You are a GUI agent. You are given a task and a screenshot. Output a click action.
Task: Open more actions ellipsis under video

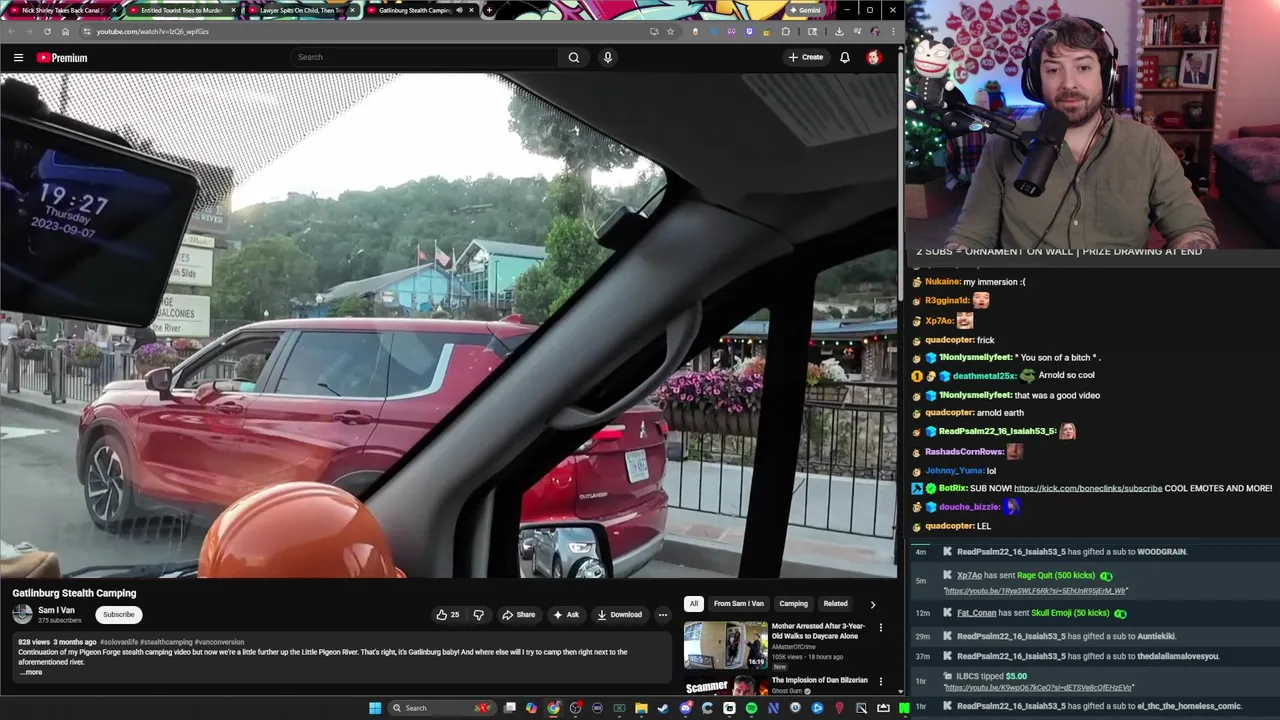(x=662, y=615)
